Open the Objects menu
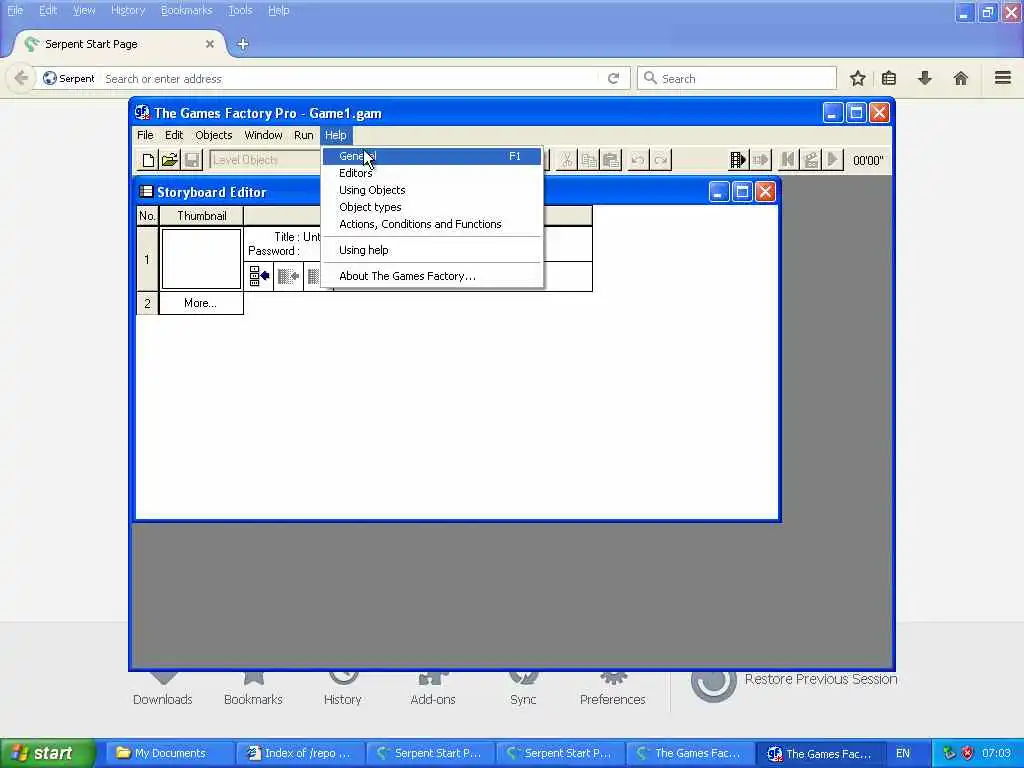 pos(214,135)
